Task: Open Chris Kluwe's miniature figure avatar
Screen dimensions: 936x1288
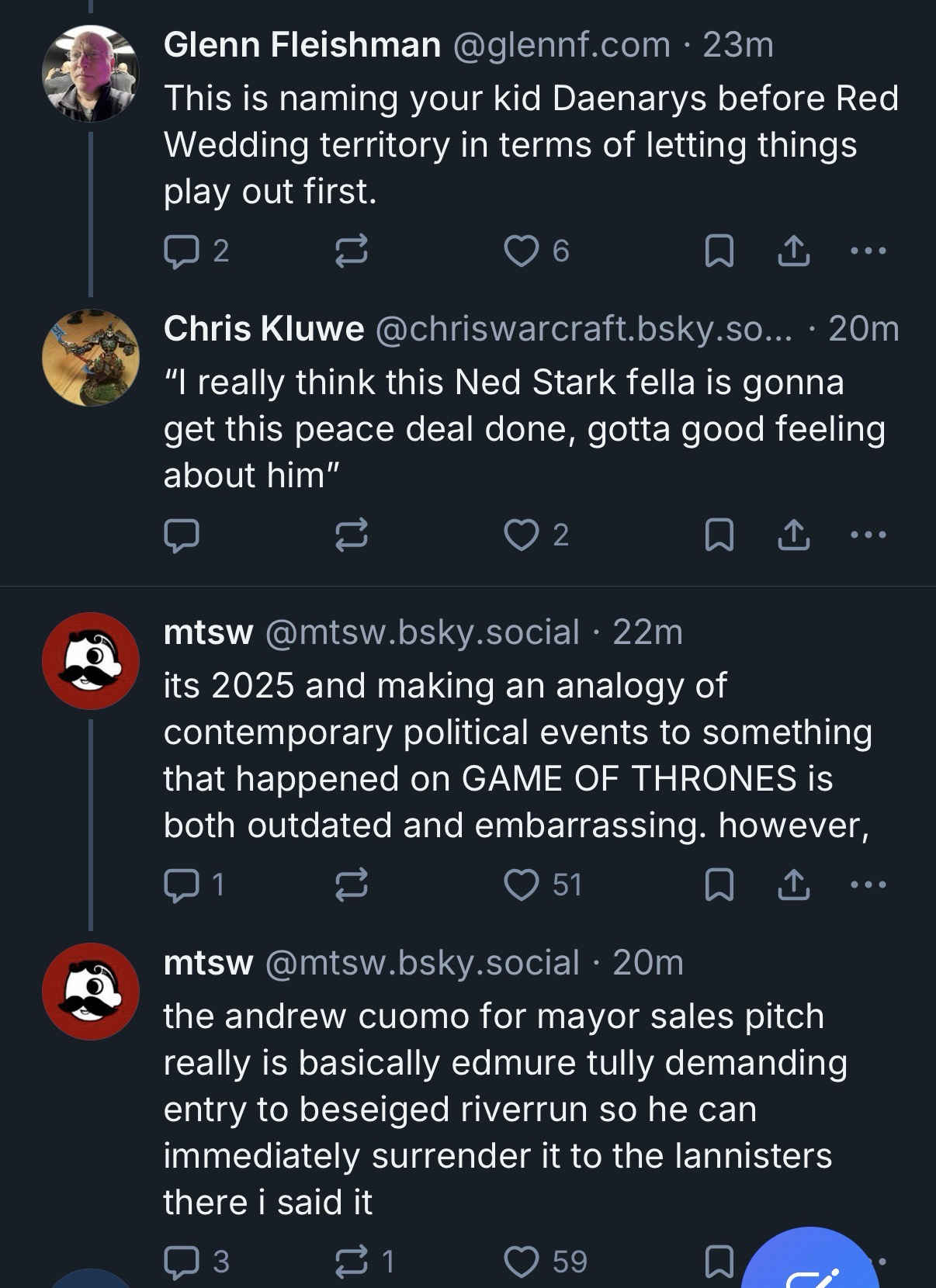Action: click(90, 358)
